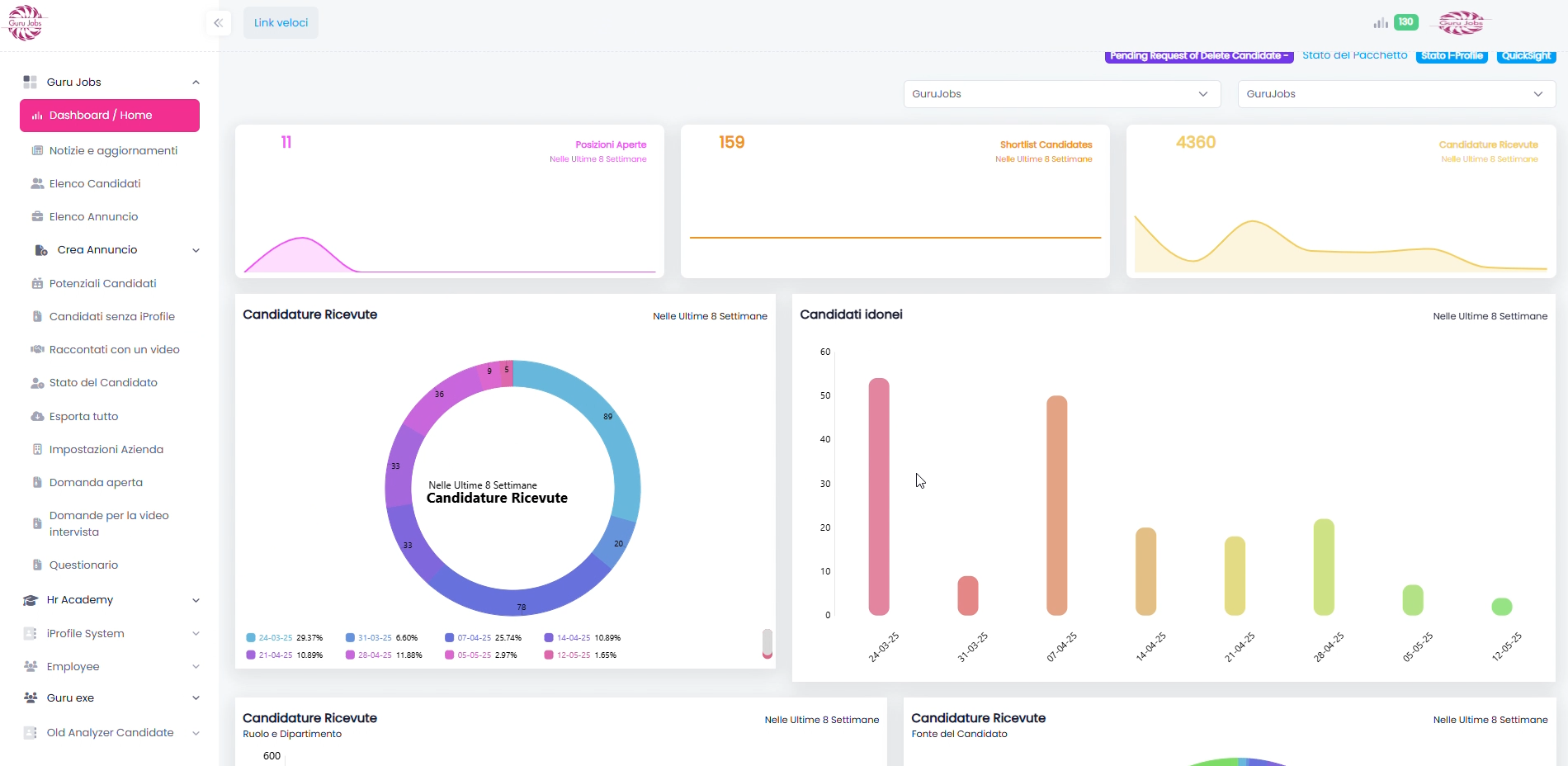Viewport: 1568px width, 766px height.
Task: Select Dashboard / Home in the sidebar
Action: (110, 116)
